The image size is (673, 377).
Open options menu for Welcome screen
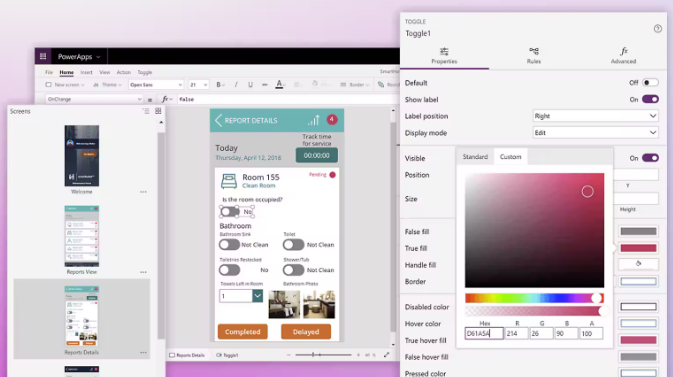pyautogui.click(x=143, y=192)
